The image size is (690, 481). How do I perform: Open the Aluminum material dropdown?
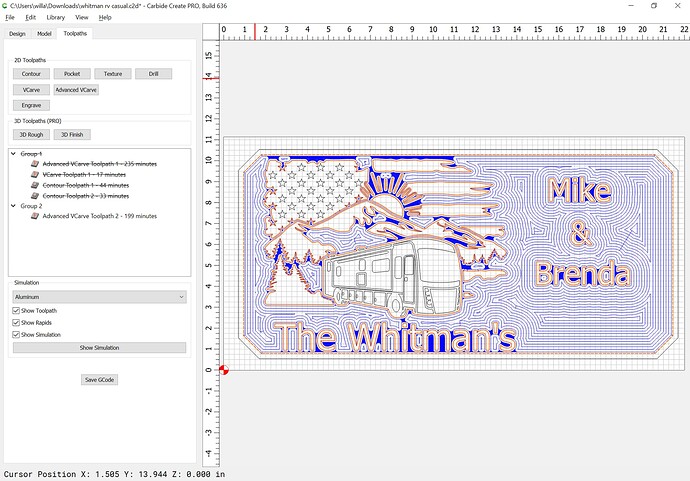[x=99, y=297]
